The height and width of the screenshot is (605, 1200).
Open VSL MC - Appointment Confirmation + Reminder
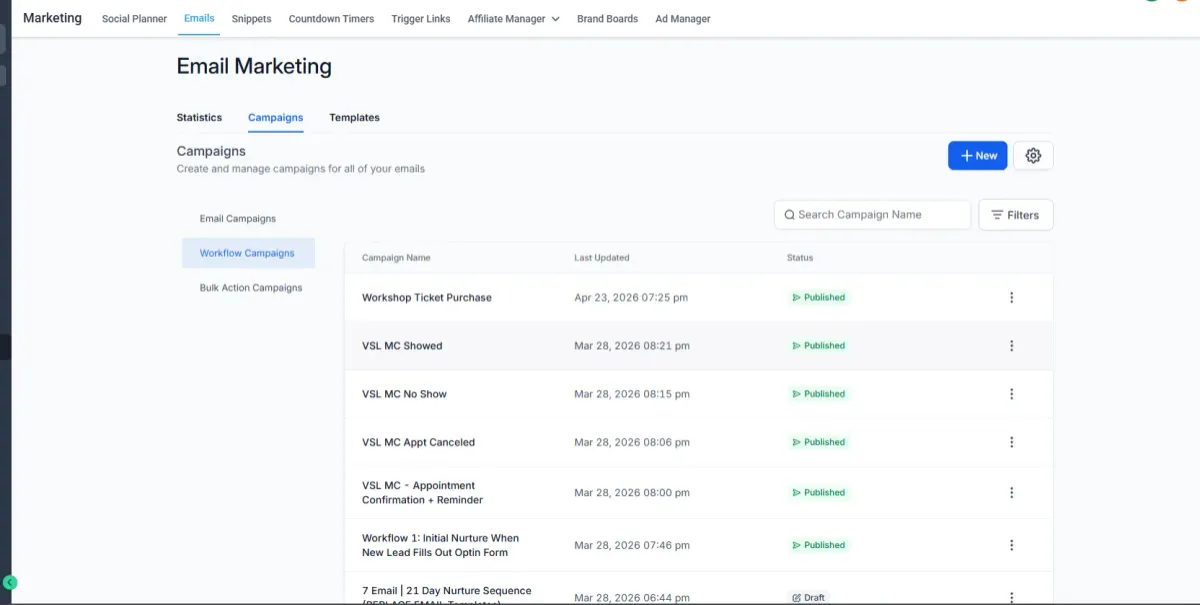(x=422, y=493)
